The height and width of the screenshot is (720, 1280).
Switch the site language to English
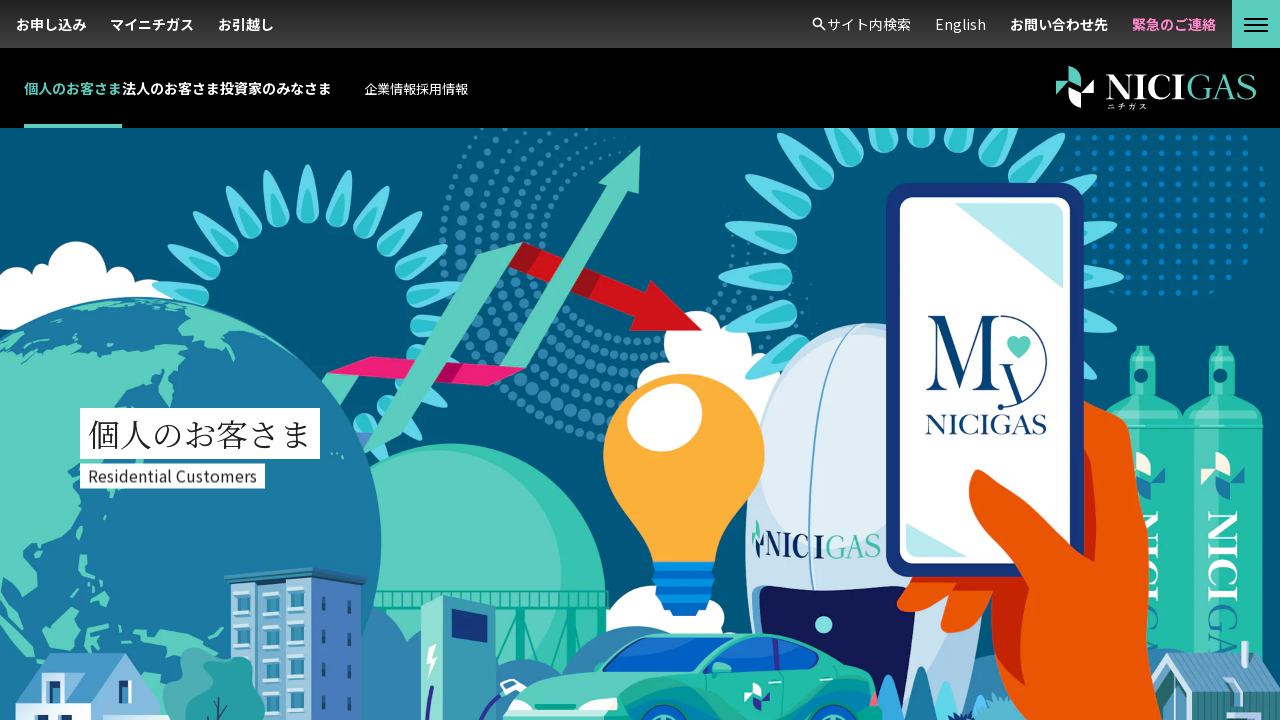point(960,24)
